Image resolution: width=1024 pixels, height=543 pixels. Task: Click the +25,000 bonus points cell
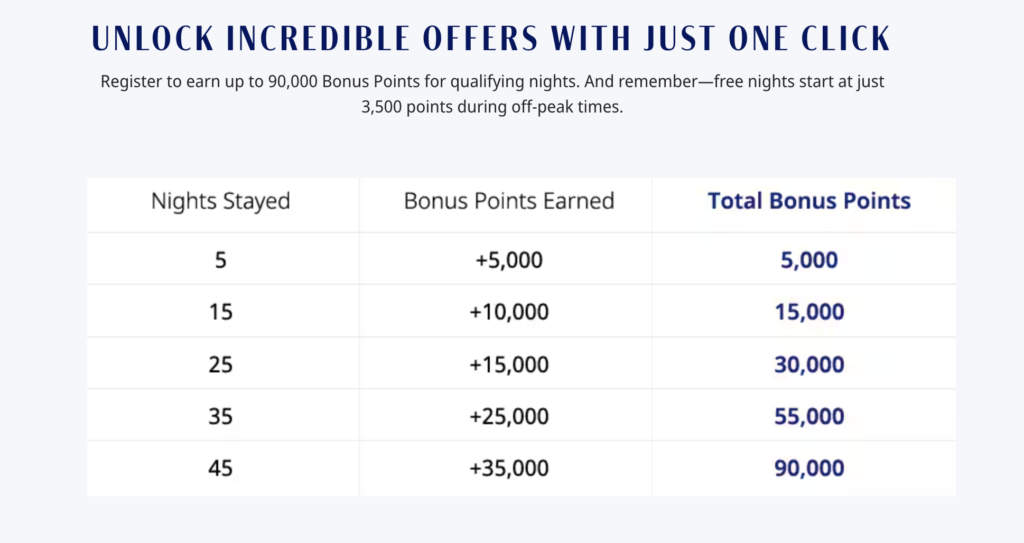[x=509, y=416]
